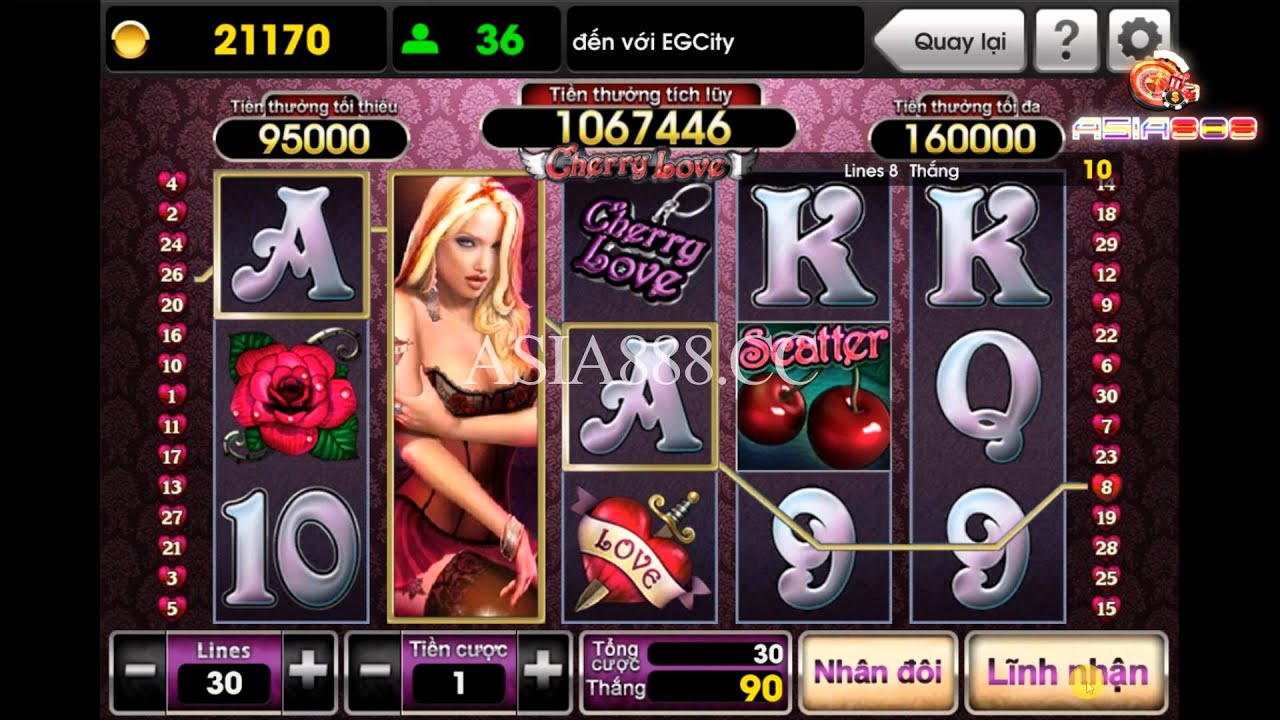Increase Lines with the plus button
1280x720 pixels.
tap(309, 673)
